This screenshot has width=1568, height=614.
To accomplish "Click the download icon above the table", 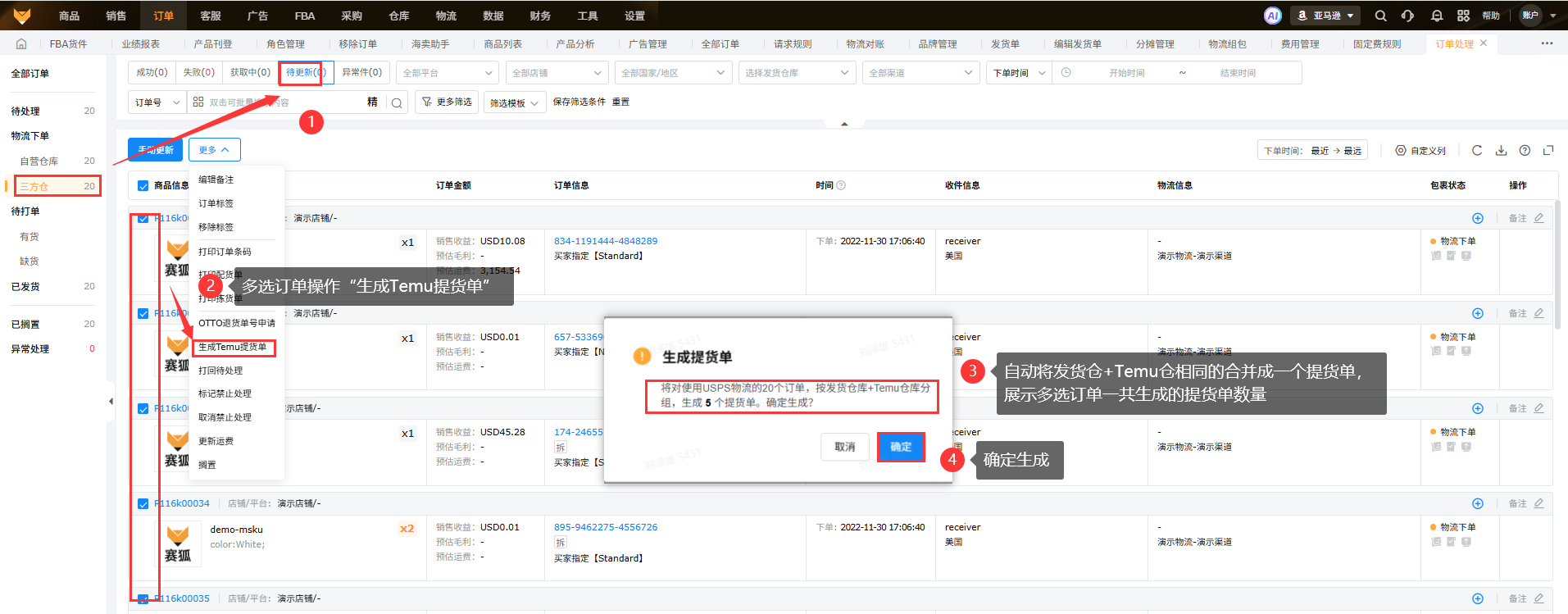I will pos(1501,150).
